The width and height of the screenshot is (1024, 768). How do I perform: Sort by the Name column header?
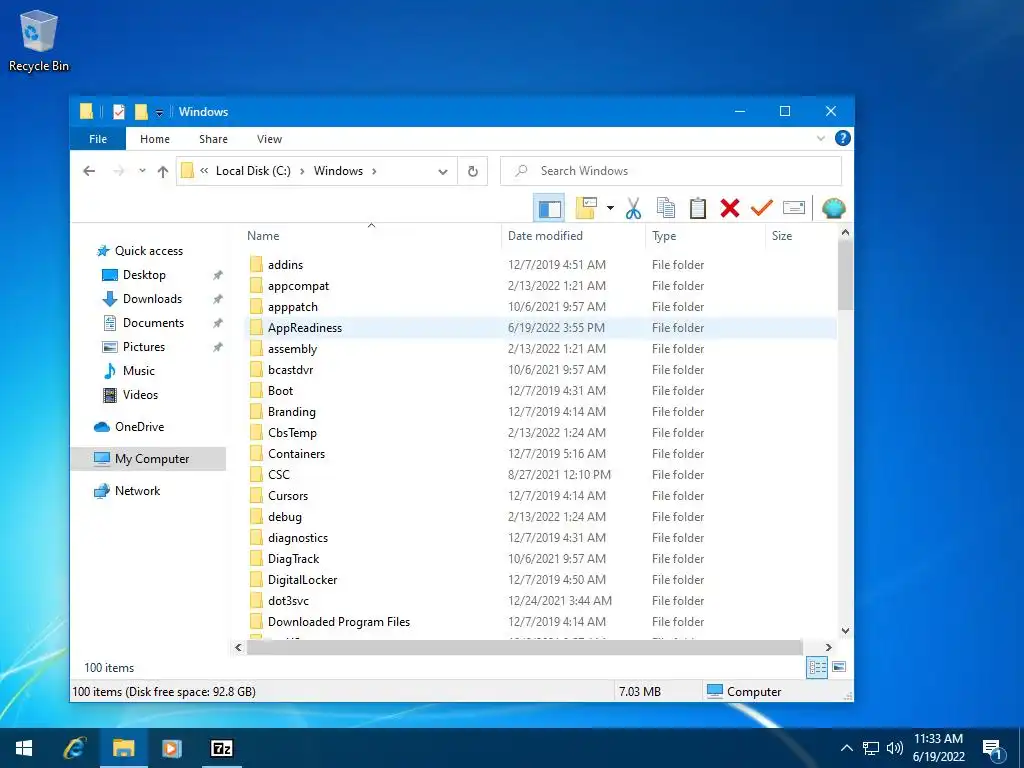tap(263, 236)
